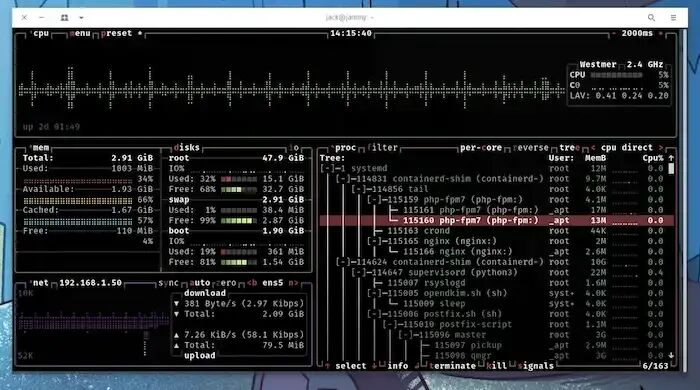Toggle net sync option

[168, 283]
